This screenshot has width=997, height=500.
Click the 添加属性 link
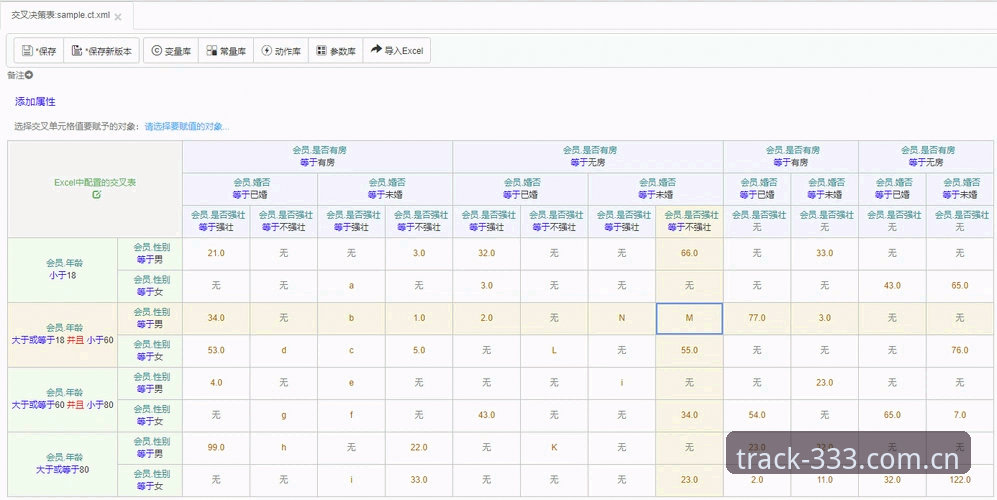(35, 102)
